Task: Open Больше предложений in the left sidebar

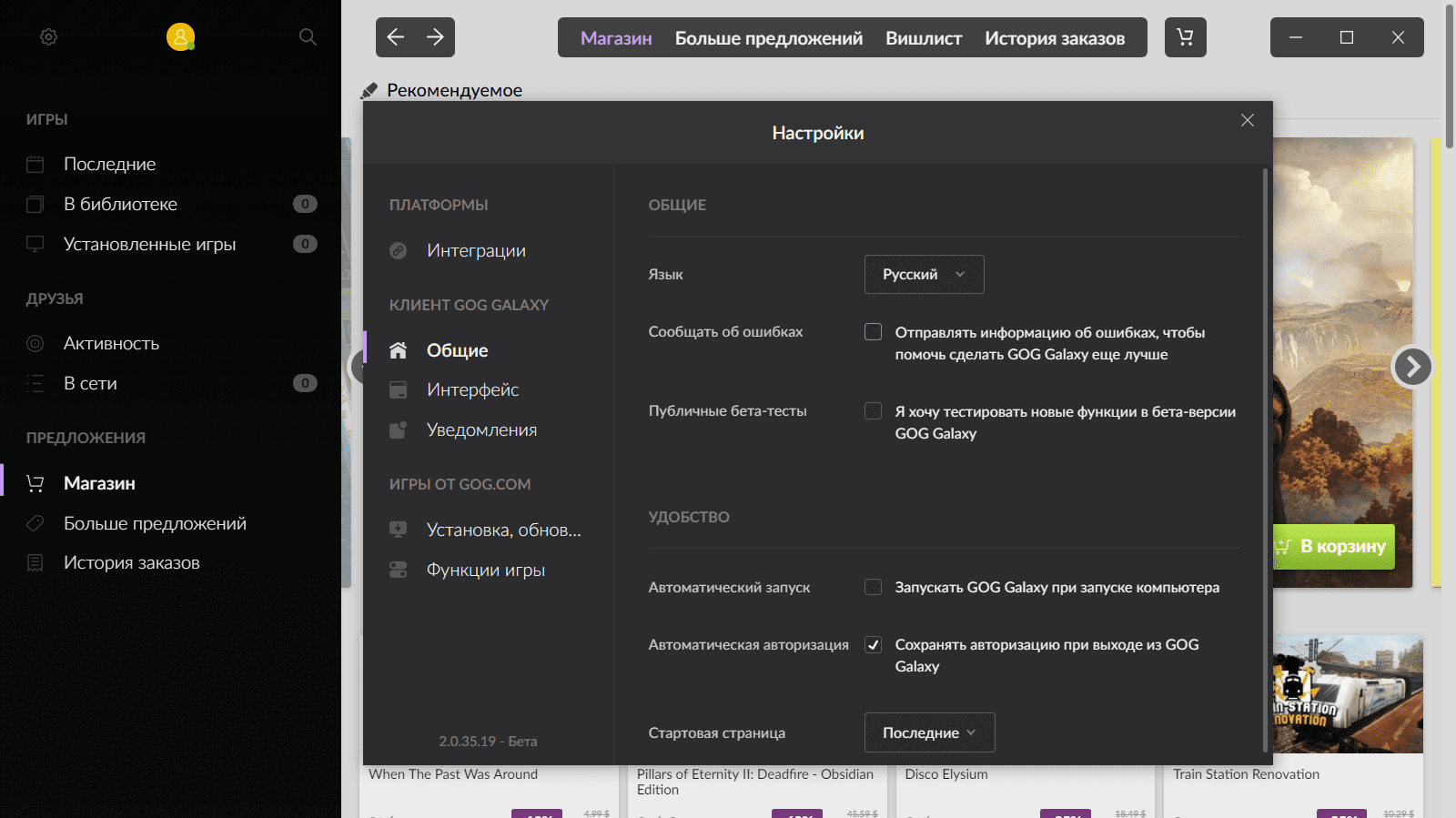Action: click(x=155, y=523)
